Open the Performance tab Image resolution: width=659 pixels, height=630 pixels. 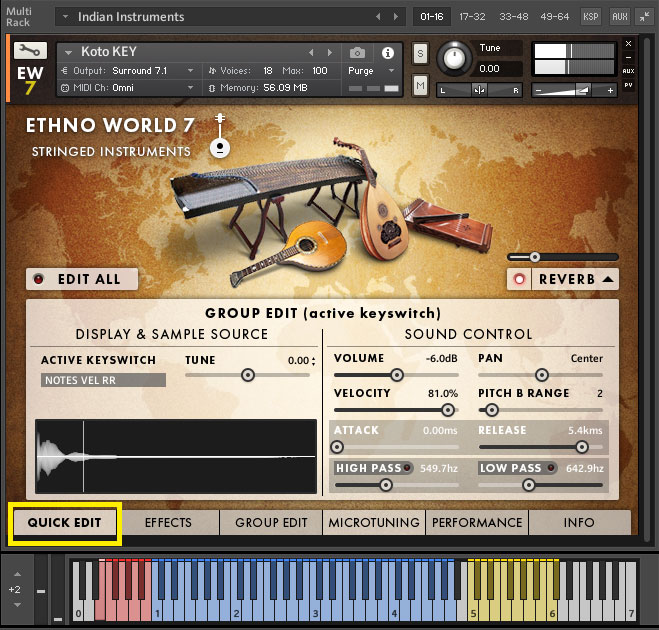coord(477,522)
